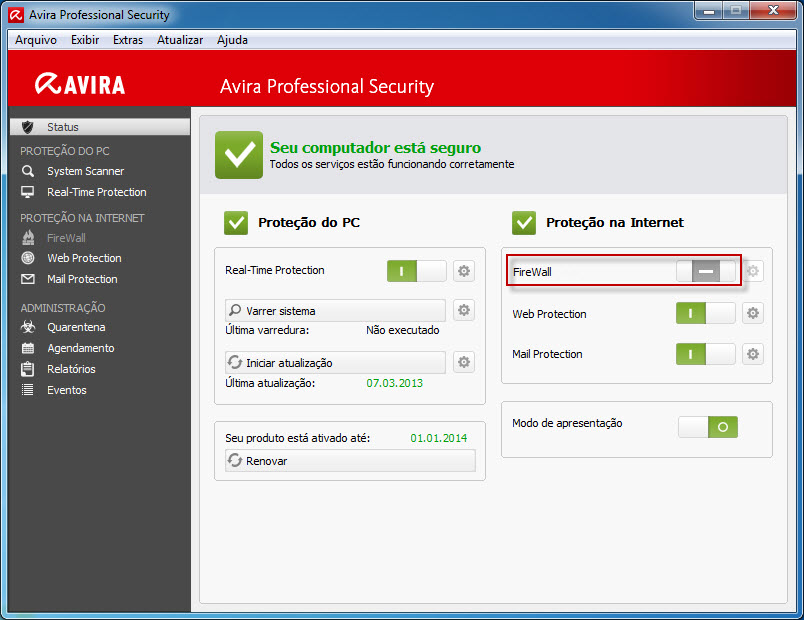804x620 pixels.
Task: Click the FireWall sidebar icon
Action: tap(28, 237)
